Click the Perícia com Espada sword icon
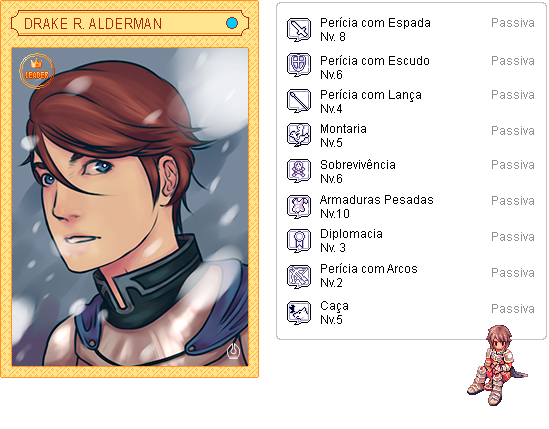This screenshot has height=429, width=549. point(299,29)
